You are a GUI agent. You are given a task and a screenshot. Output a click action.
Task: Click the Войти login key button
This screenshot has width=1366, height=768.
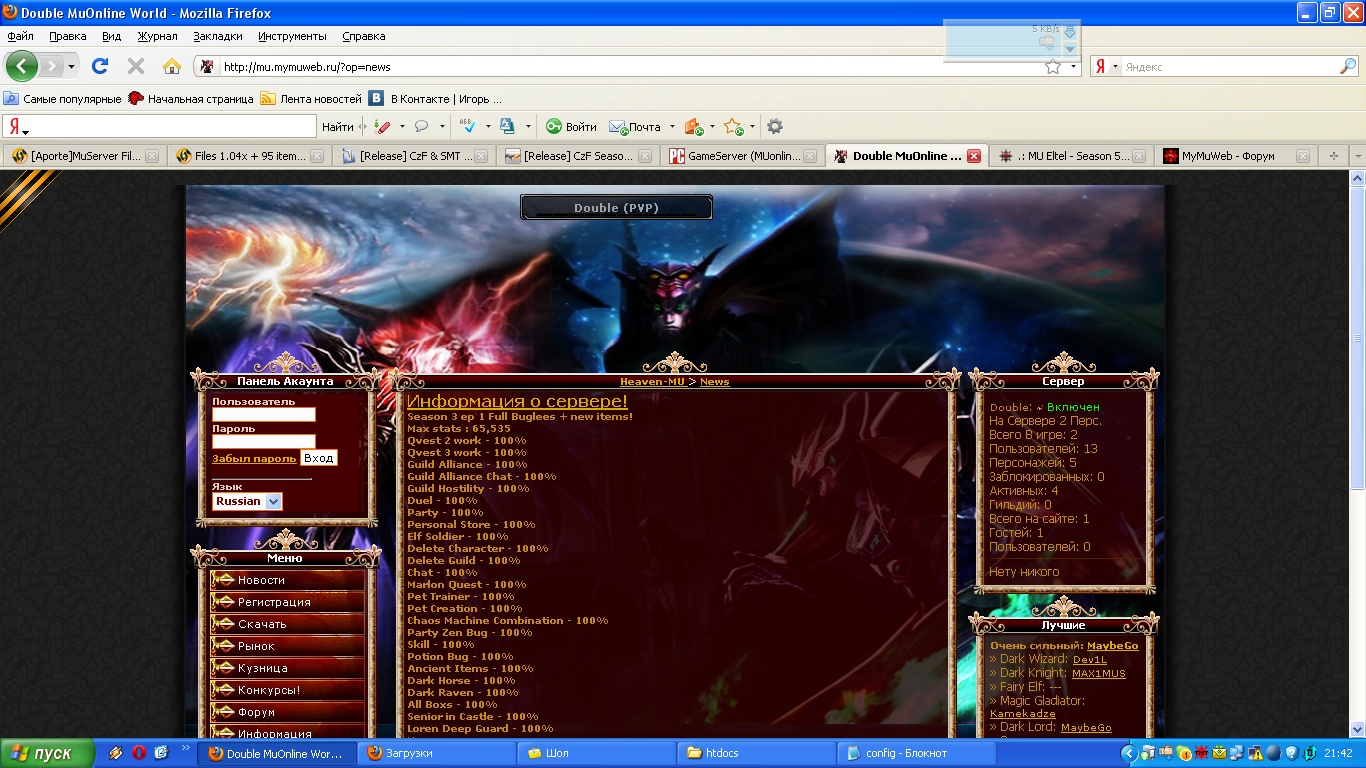coord(571,127)
